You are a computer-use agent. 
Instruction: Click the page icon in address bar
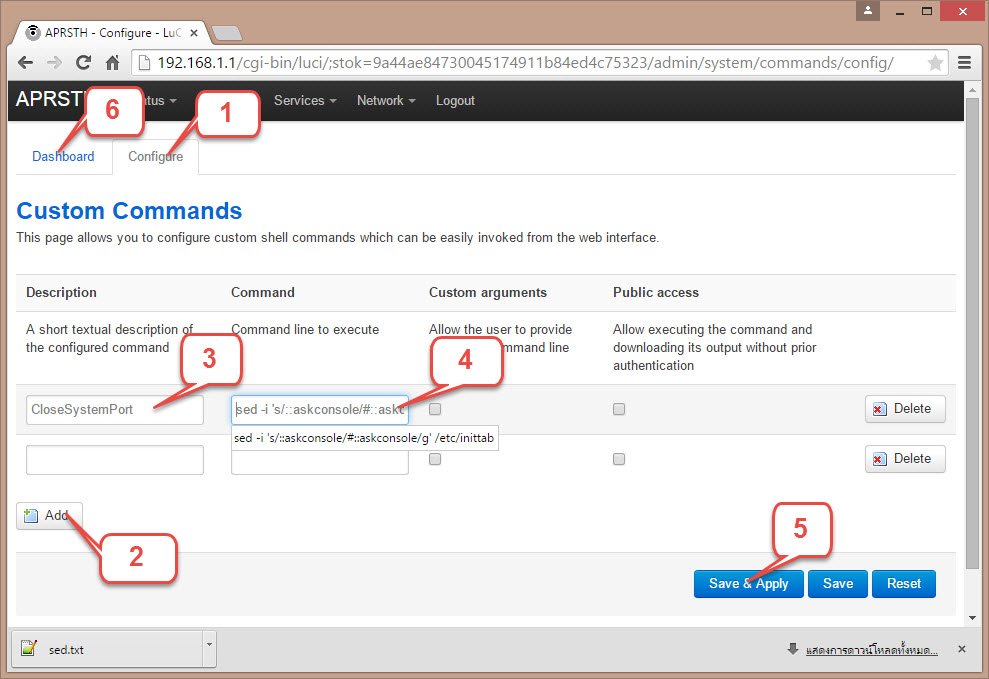[144, 62]
